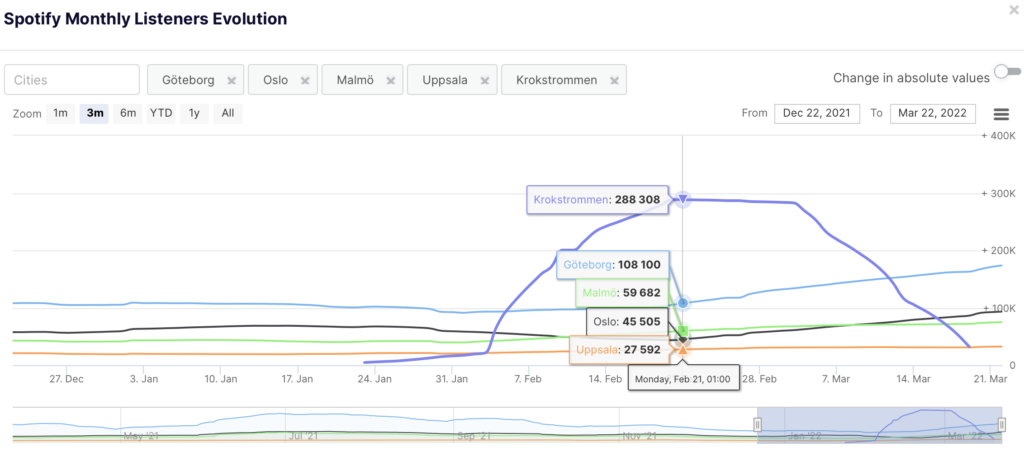Screen dimensions: 1024x461
Task: Remove the Krokstrommen city tag
Action: click(614, 80)
